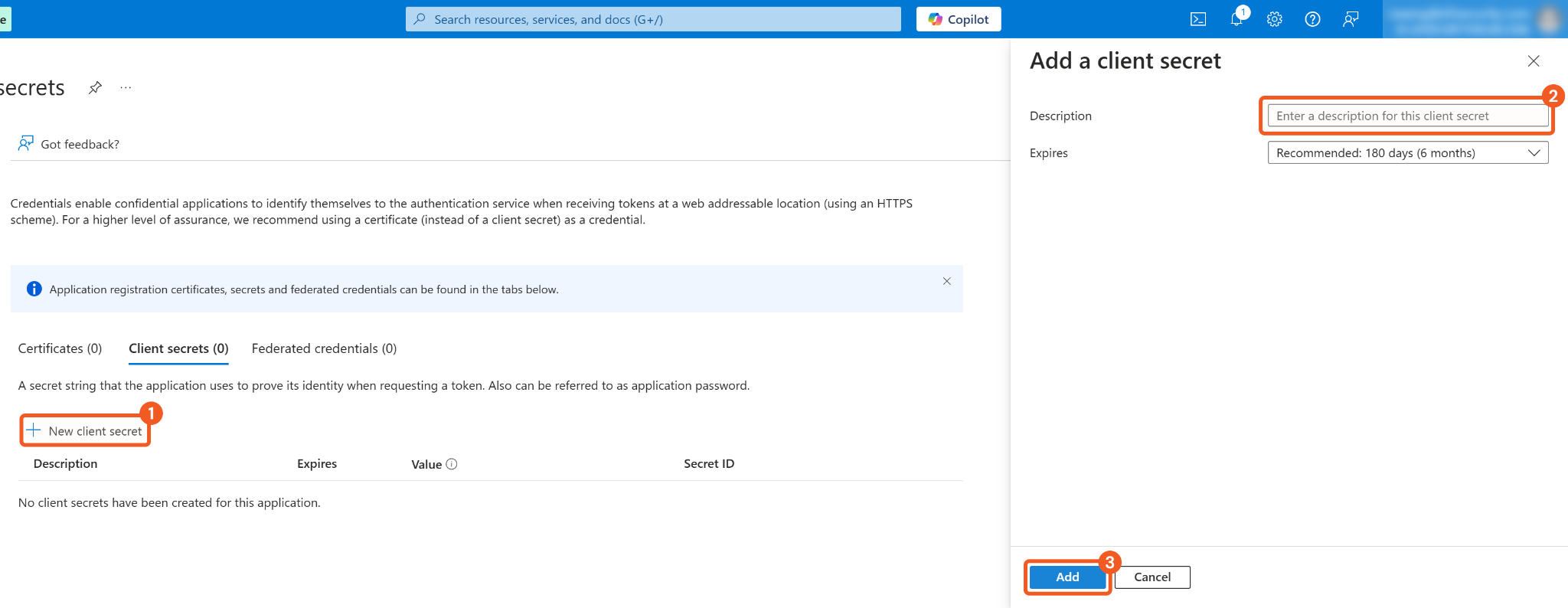1568x608 pixels.
Task: Open the Federated credentials tab
Action: [x=324, y=348]
